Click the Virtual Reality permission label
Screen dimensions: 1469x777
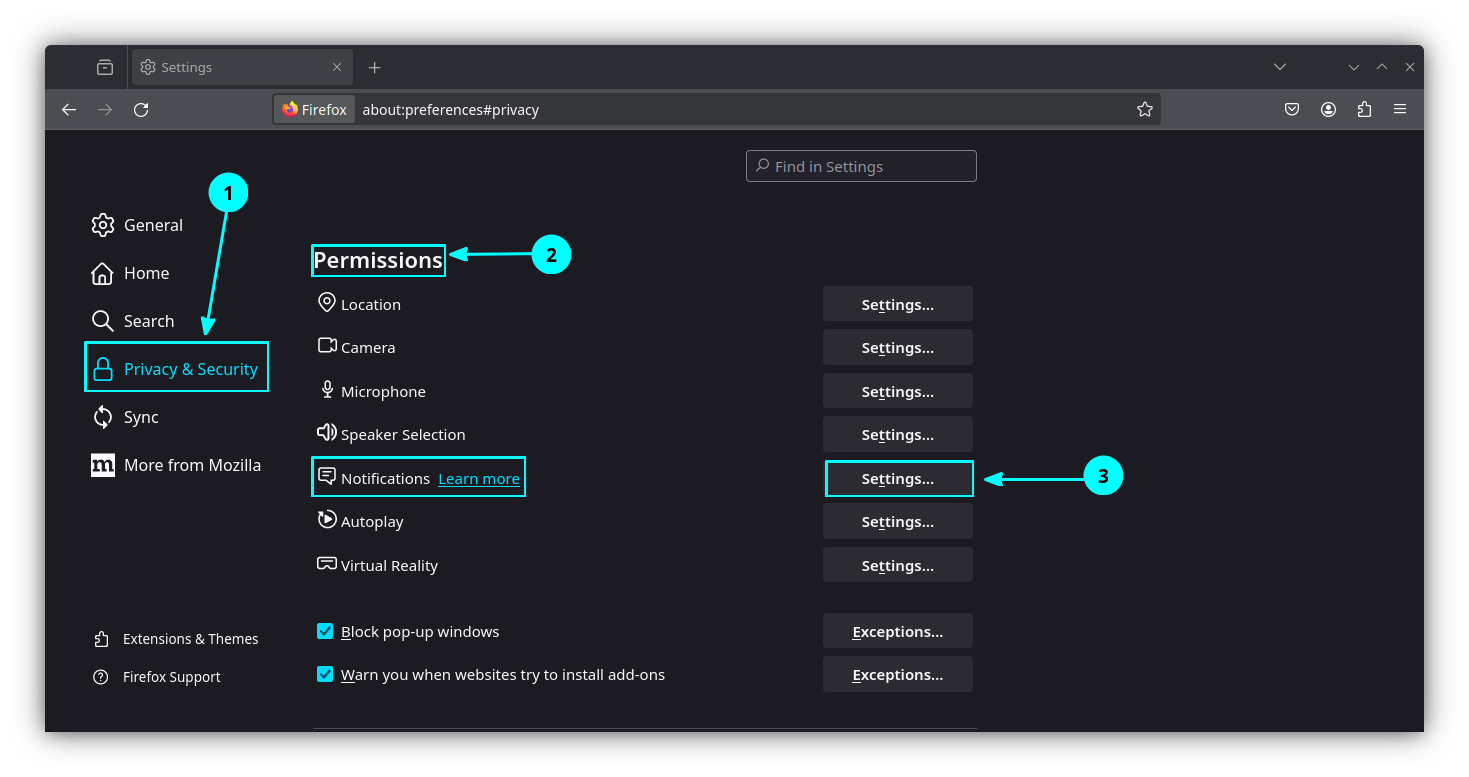pyautogui.click(x=389, y=566)
